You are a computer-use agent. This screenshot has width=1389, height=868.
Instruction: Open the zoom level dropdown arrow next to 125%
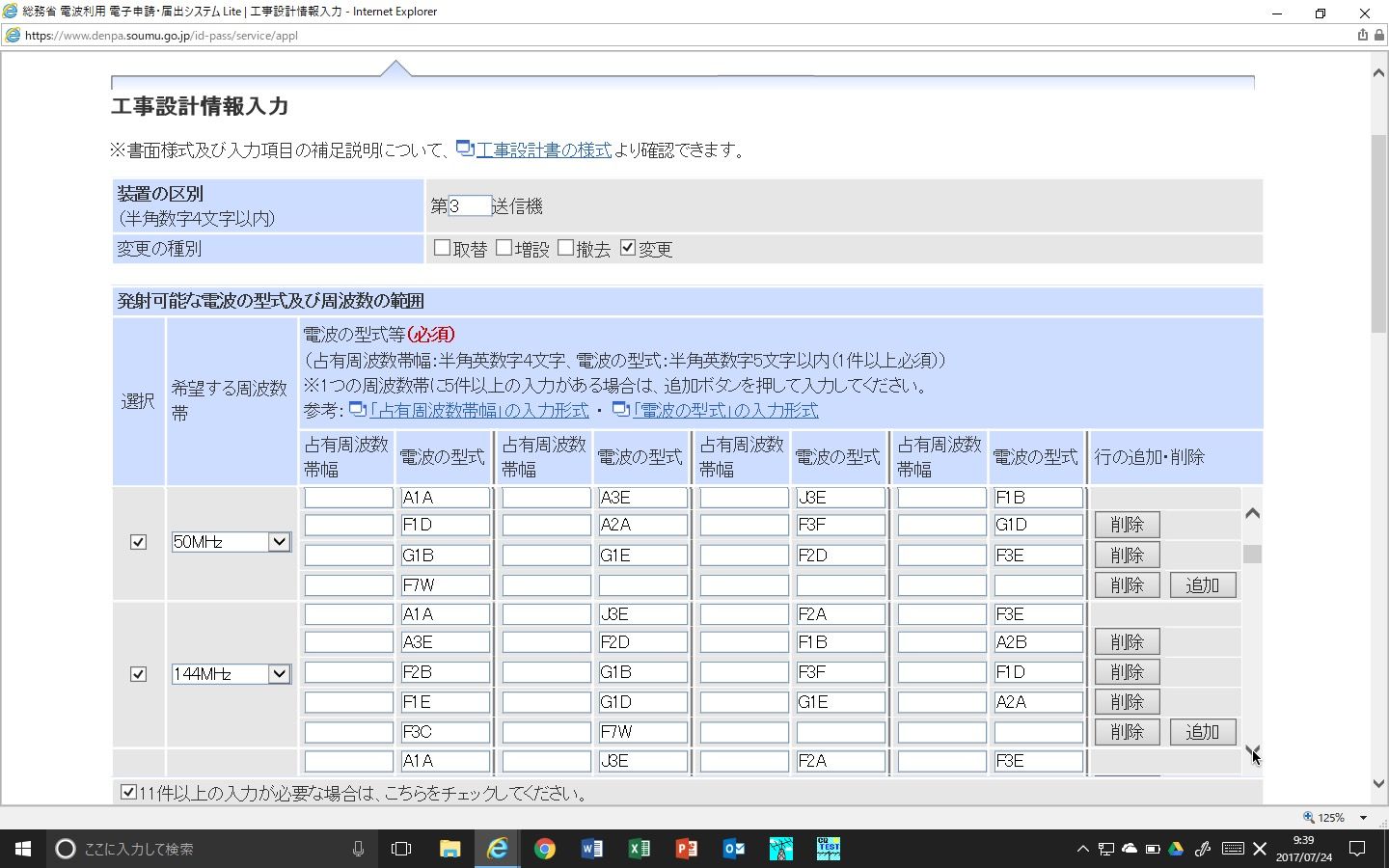(x=1363, y=818)
